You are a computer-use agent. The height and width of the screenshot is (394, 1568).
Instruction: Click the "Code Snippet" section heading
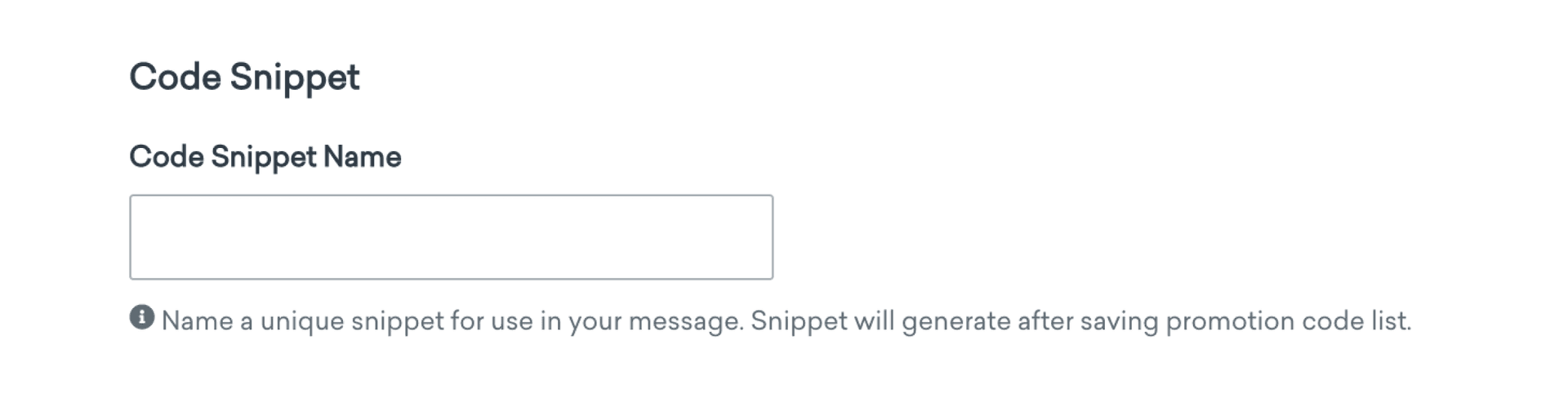click(x=244, y=78)
